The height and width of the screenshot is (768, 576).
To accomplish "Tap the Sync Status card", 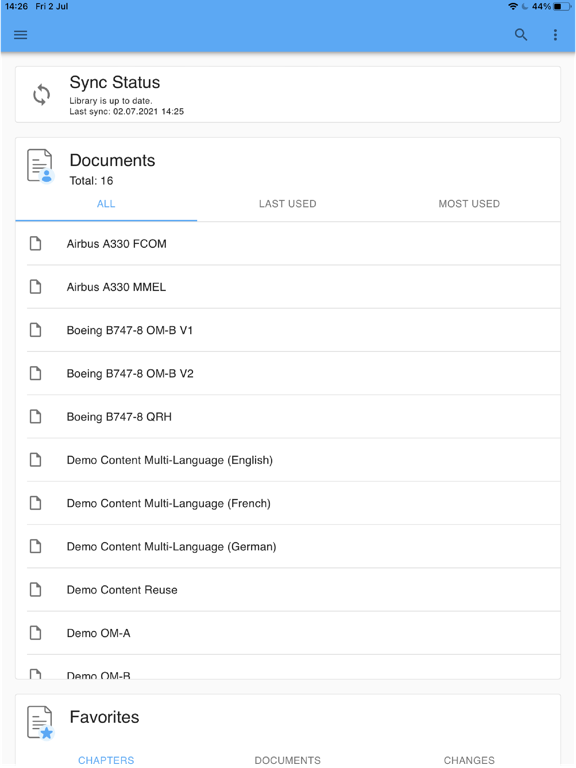I will click(x=288, y=95).
